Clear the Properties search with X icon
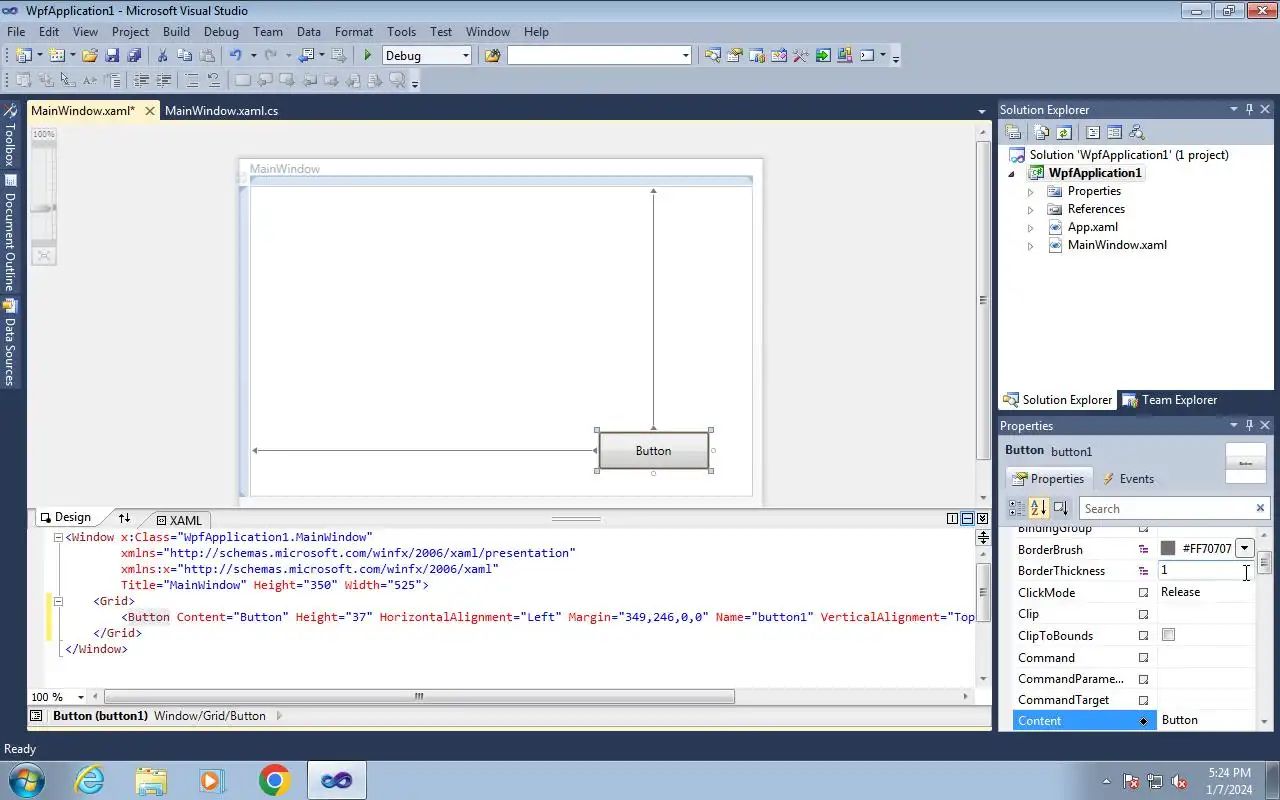The width and height of the screenshot is (1280, 800). [x=1260, y=508]
